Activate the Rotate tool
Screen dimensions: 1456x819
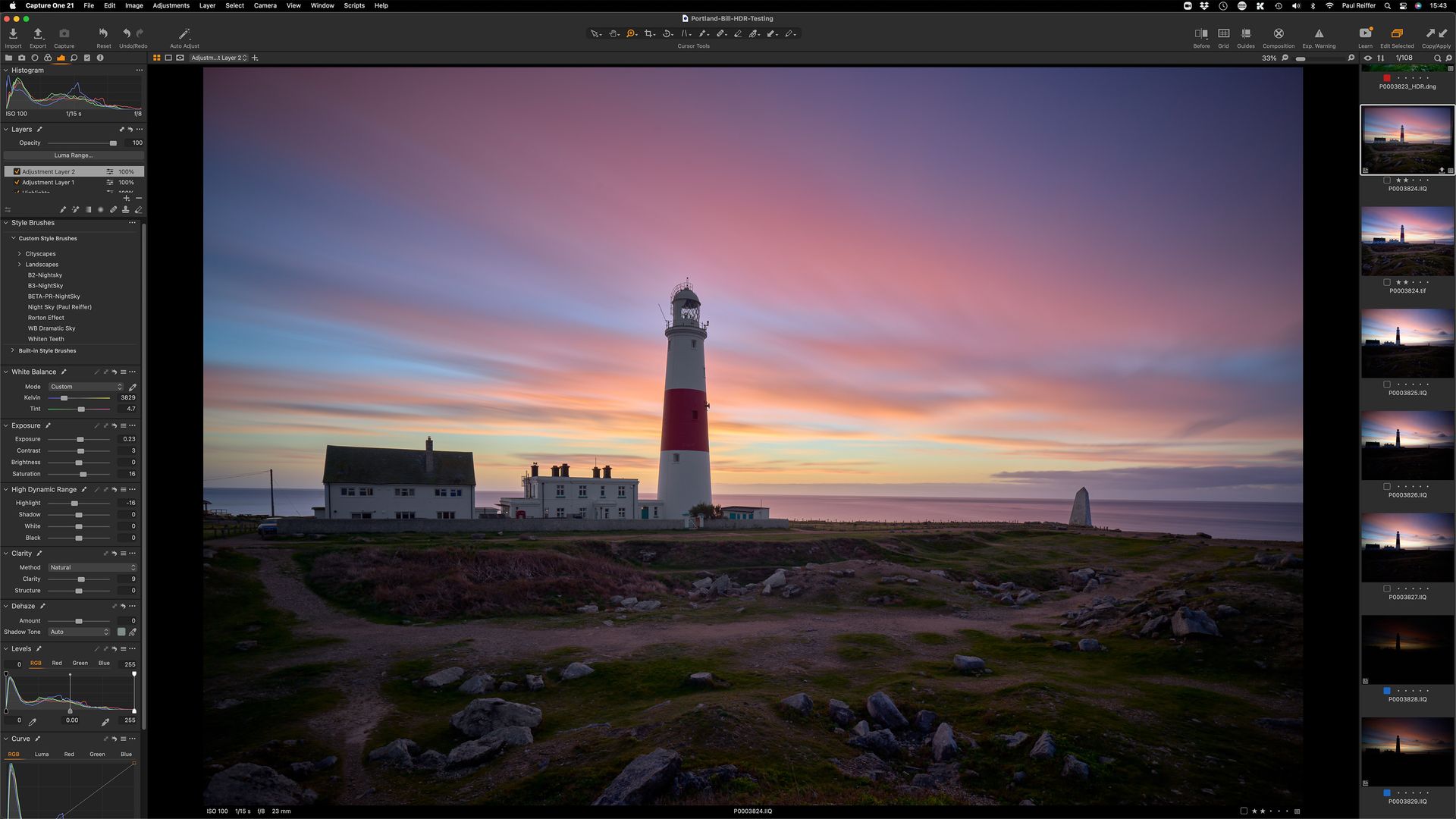pyautogui.click(x=667, y=33)
